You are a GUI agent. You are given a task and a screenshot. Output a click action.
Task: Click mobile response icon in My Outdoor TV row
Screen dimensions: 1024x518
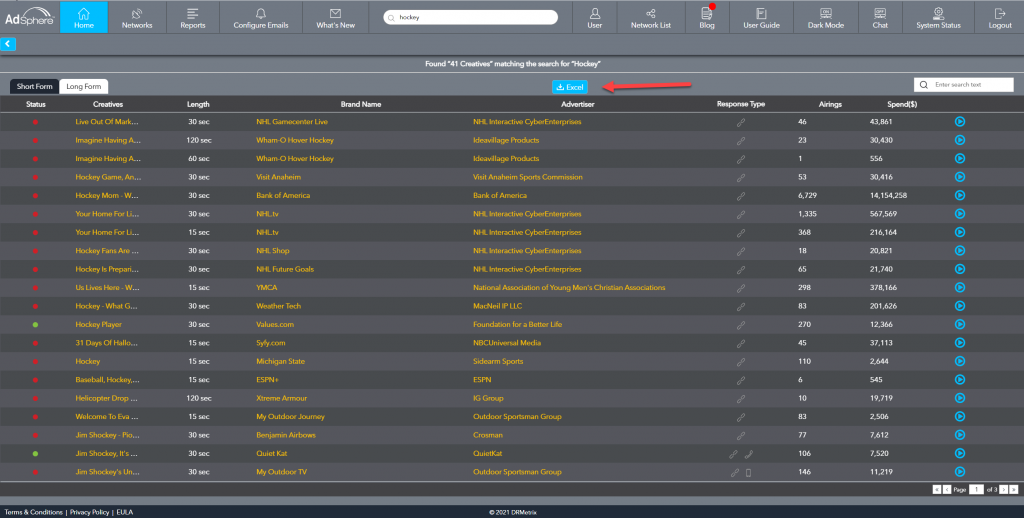click(x=748, y=472)
